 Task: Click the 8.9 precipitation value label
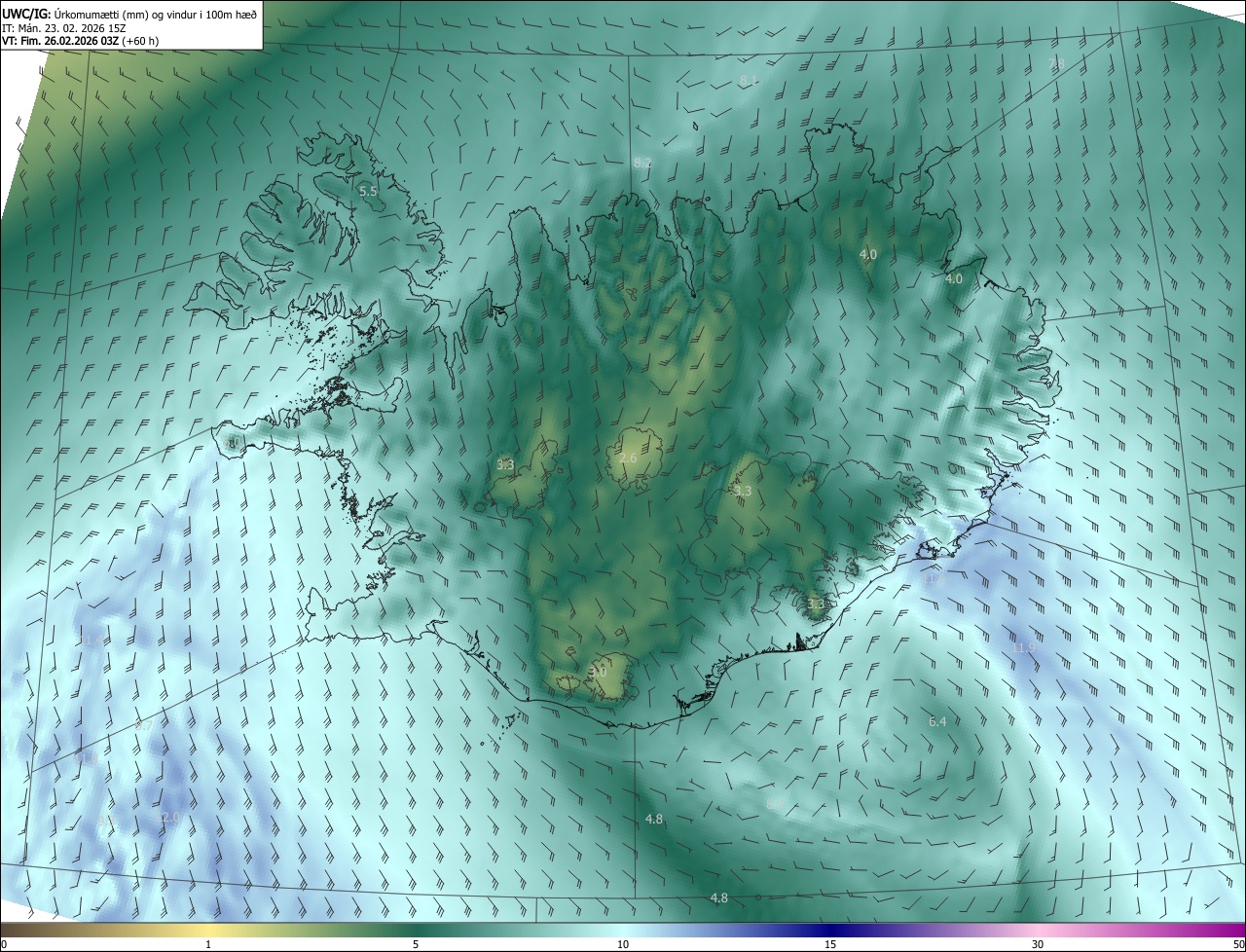coord(775,804)
